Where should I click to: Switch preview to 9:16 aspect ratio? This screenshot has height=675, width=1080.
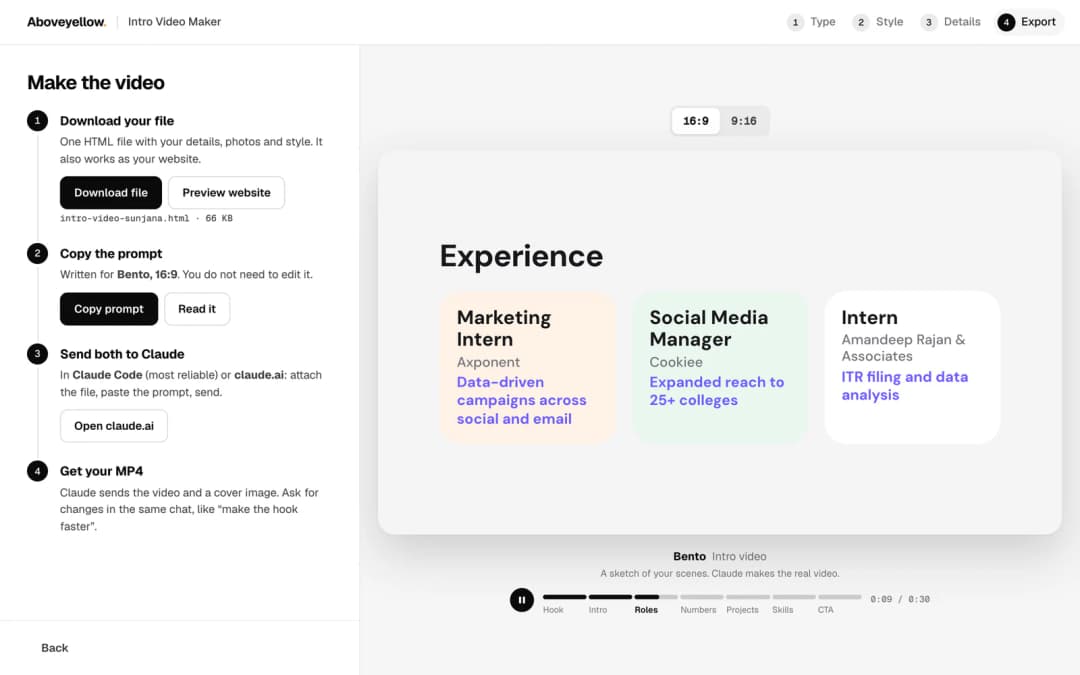pyautogui.click(x=744, y=121)
